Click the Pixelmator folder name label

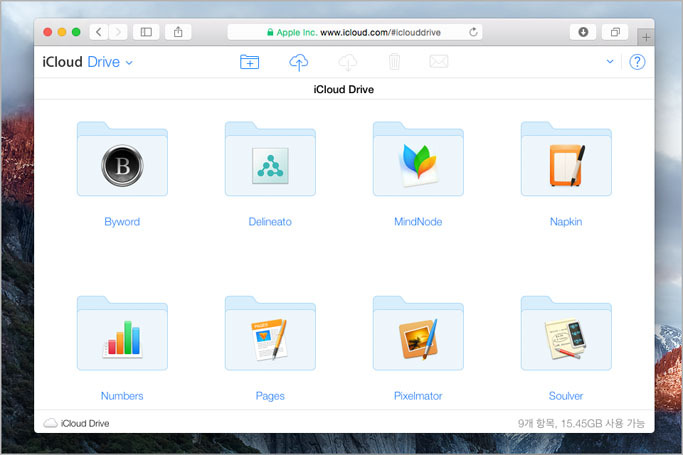(418, 396)
